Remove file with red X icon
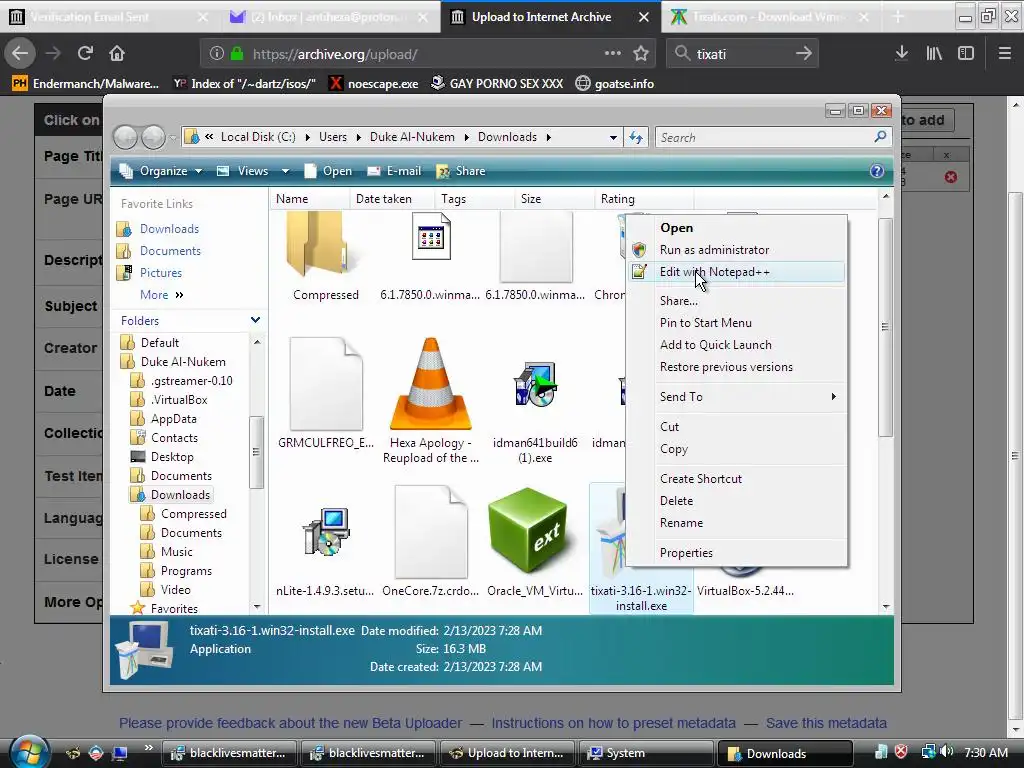The width and height of the screenshot is (1024, 768). pyautogui.click(x=950, y=177)
